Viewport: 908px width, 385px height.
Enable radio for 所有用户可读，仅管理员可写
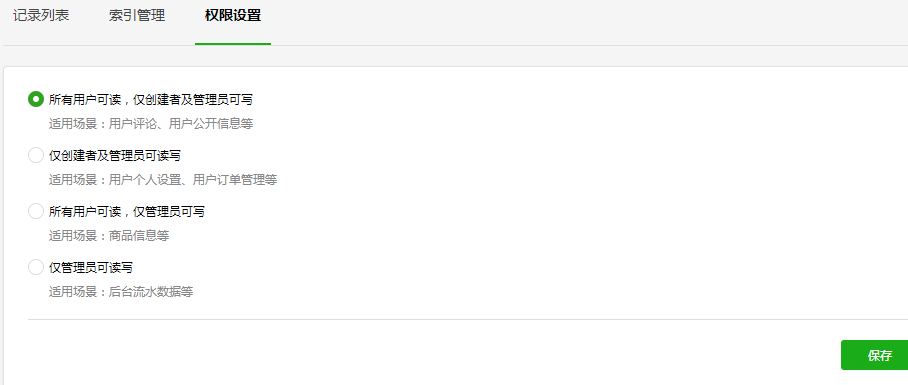click(x=36, y=211)
